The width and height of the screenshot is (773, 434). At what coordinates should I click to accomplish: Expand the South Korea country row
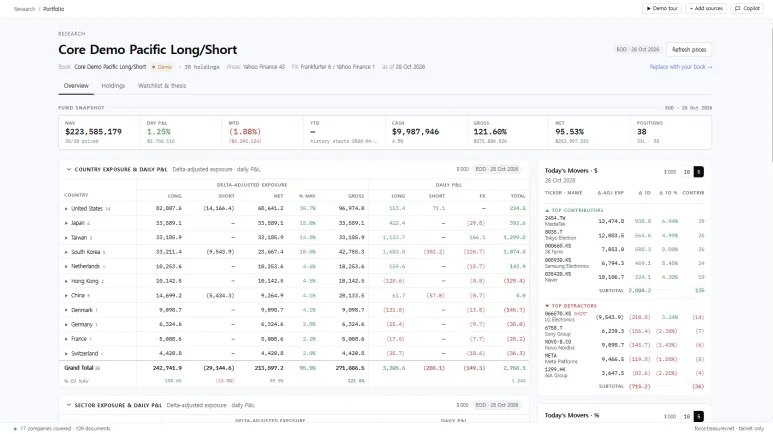click(66, 252)
